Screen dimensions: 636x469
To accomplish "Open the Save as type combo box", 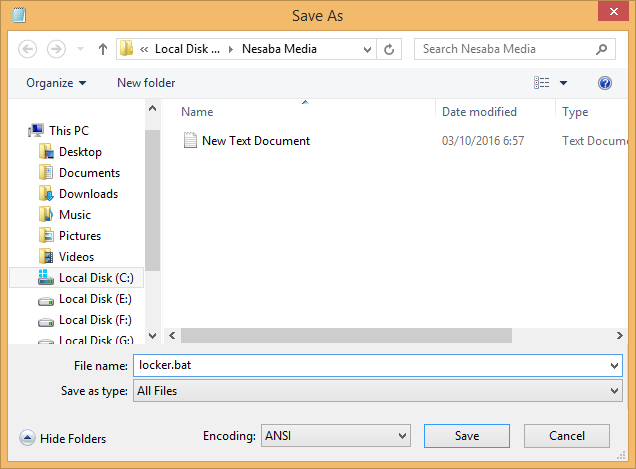I will pos(378,391).
